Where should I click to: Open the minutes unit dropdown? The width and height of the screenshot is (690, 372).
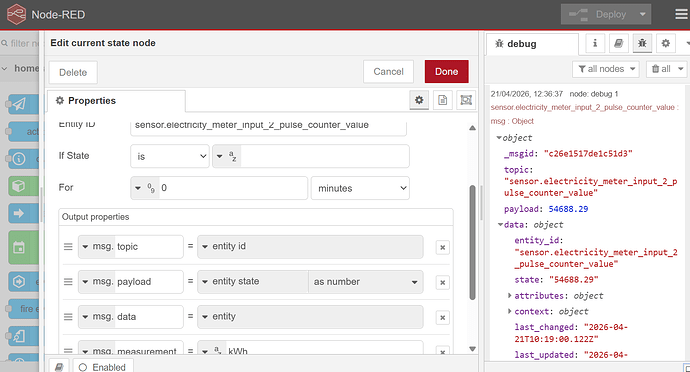coord(360,188)
